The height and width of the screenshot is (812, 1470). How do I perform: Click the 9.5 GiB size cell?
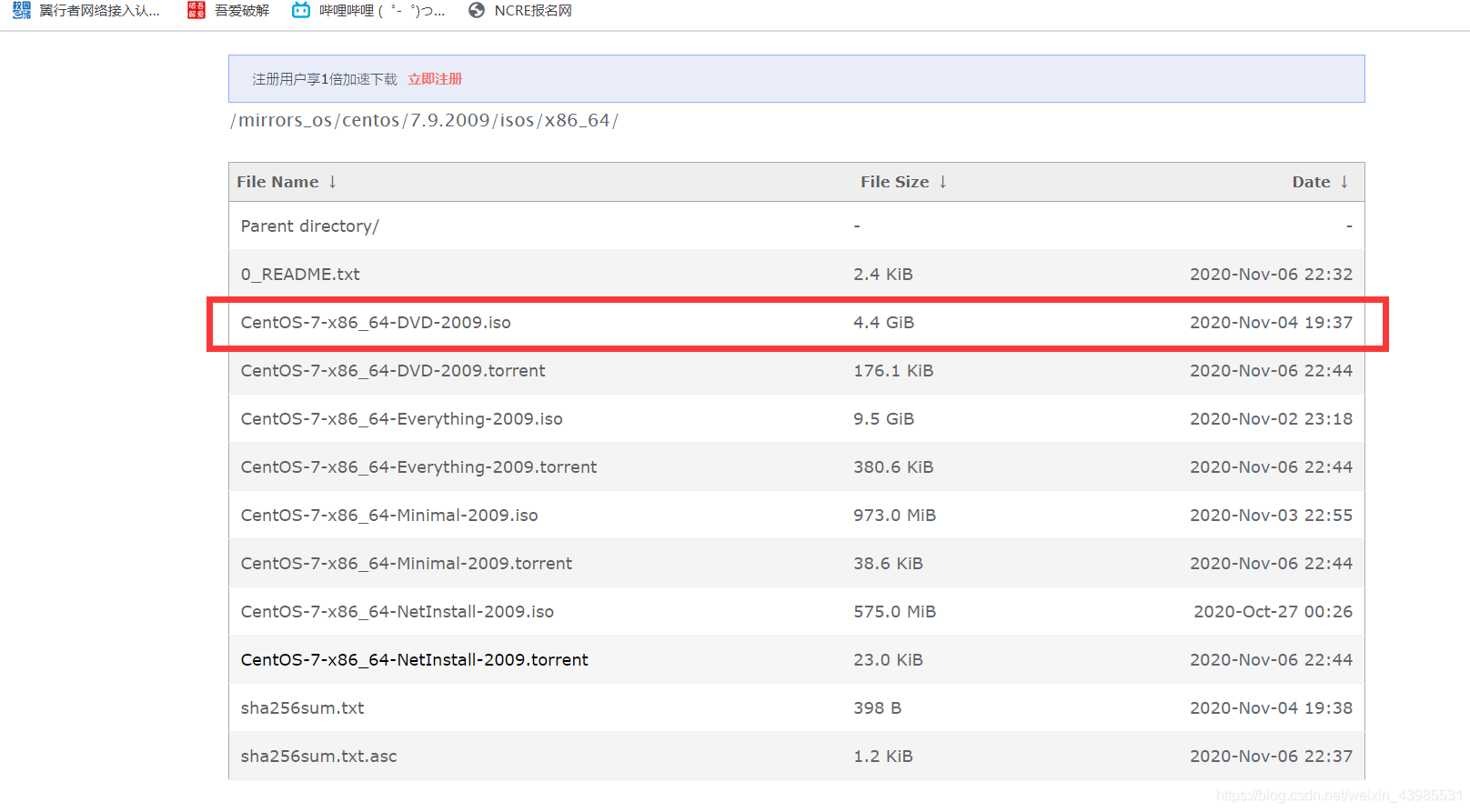(883, 418)
